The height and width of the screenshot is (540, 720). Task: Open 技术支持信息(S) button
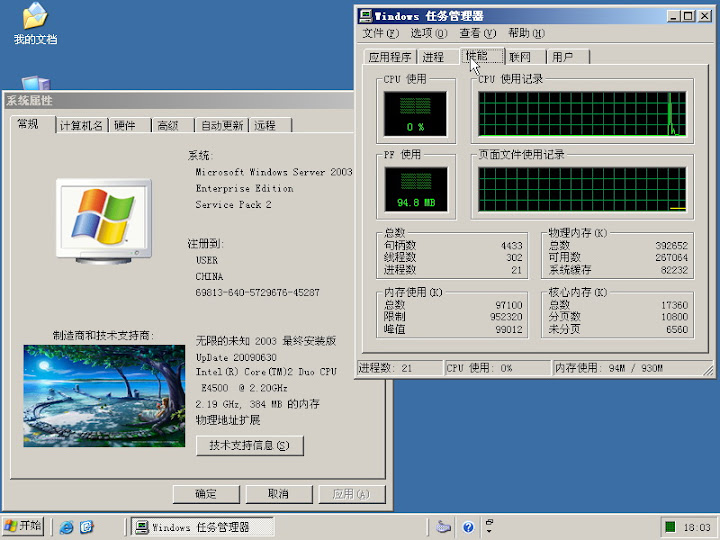[250, 445]
